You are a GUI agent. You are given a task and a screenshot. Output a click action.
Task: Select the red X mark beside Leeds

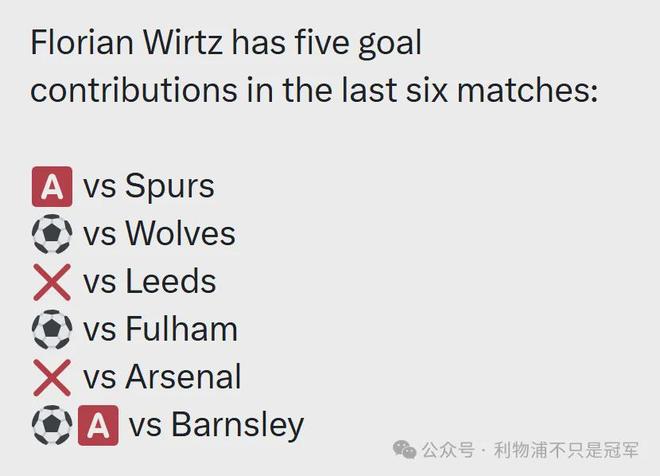pos(51,282)
